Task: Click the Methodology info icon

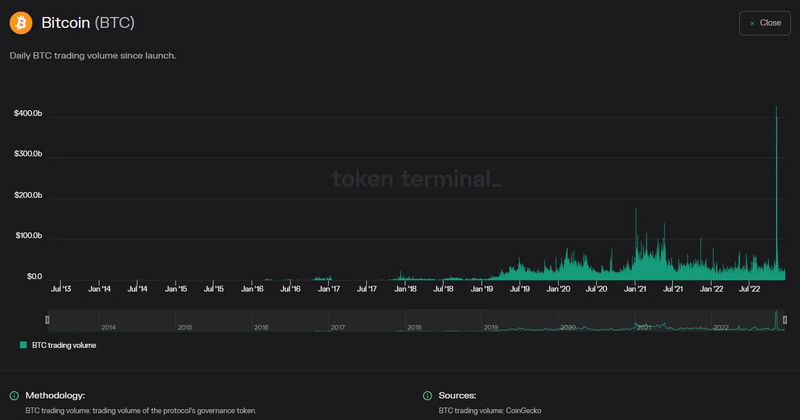Action: coord(14,396)
